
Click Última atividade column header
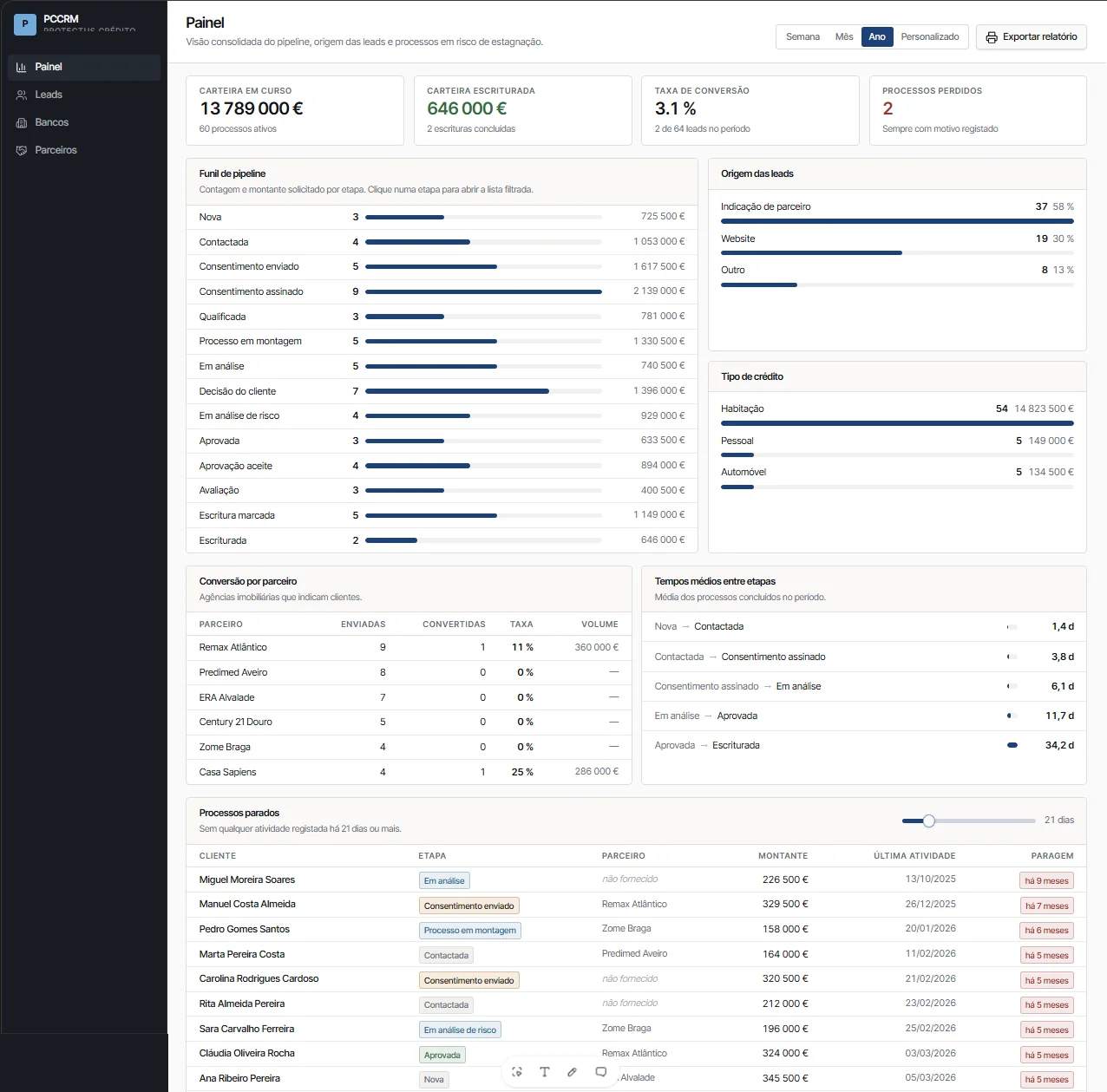click(914, 856)
